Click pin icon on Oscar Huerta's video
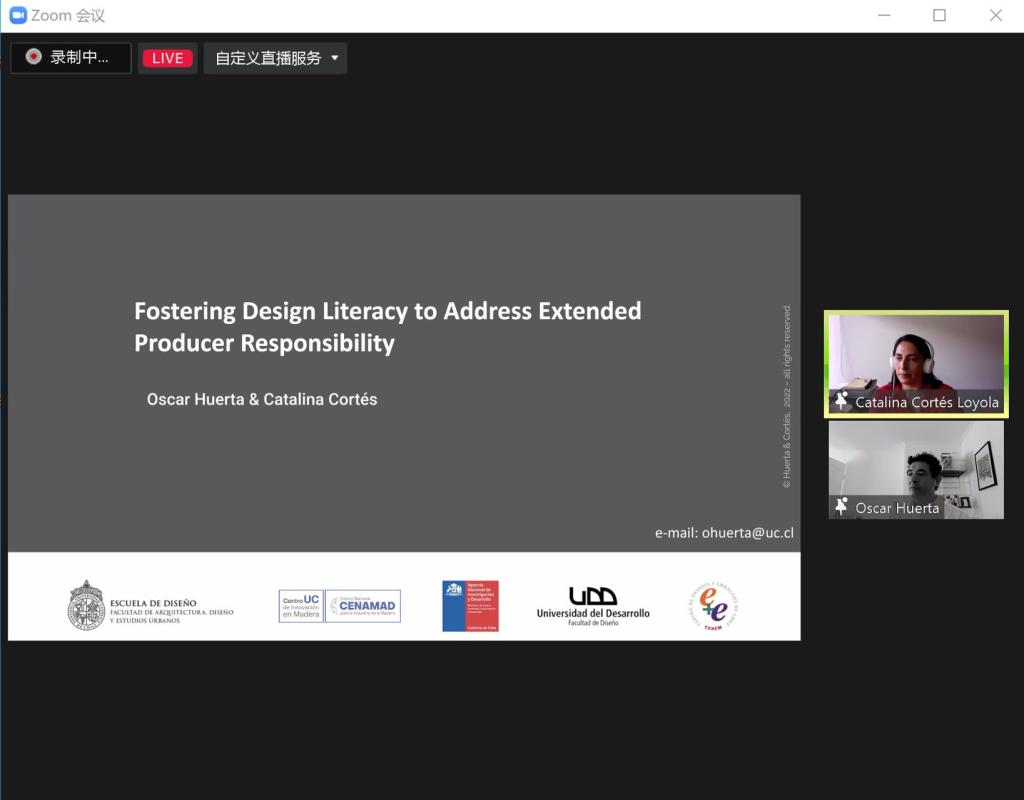 842,507
